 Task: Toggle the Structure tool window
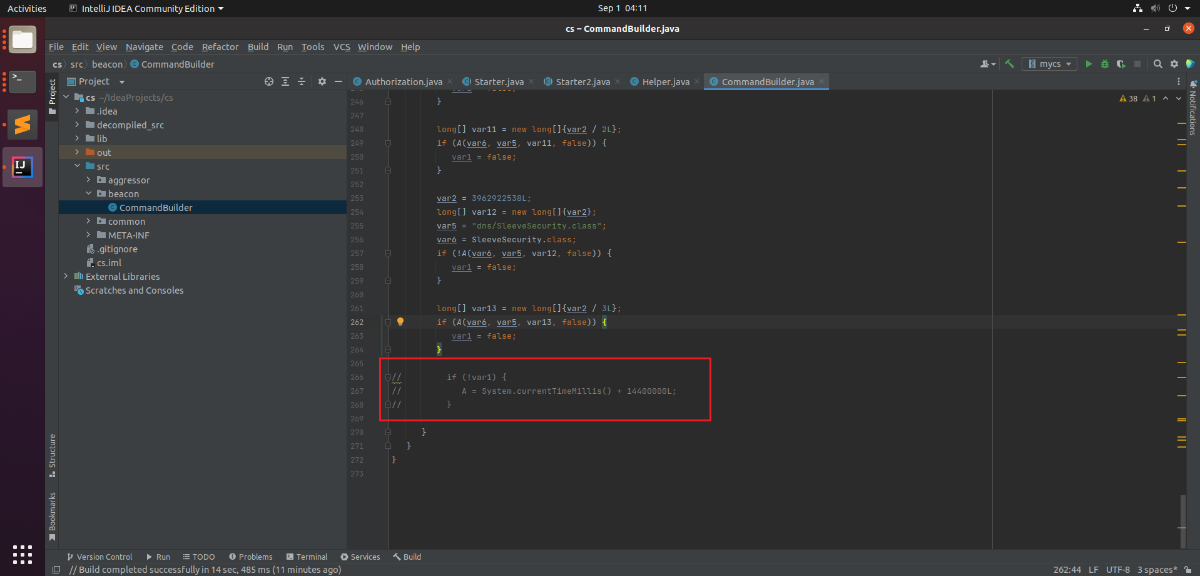[x=52, y=451]
